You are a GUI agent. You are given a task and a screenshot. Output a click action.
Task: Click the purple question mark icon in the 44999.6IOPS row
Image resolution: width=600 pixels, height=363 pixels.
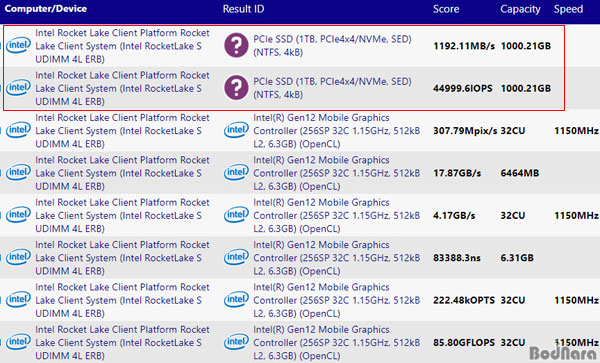[x=236, y=88]
